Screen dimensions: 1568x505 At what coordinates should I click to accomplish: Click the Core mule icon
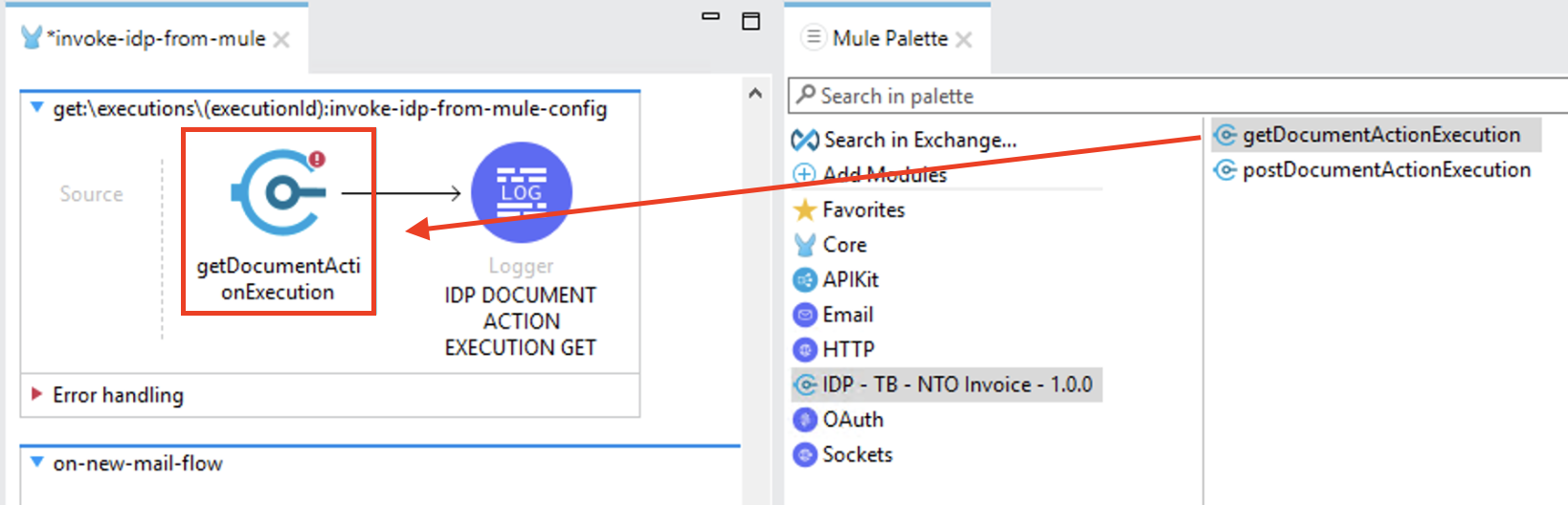(805, 245)
